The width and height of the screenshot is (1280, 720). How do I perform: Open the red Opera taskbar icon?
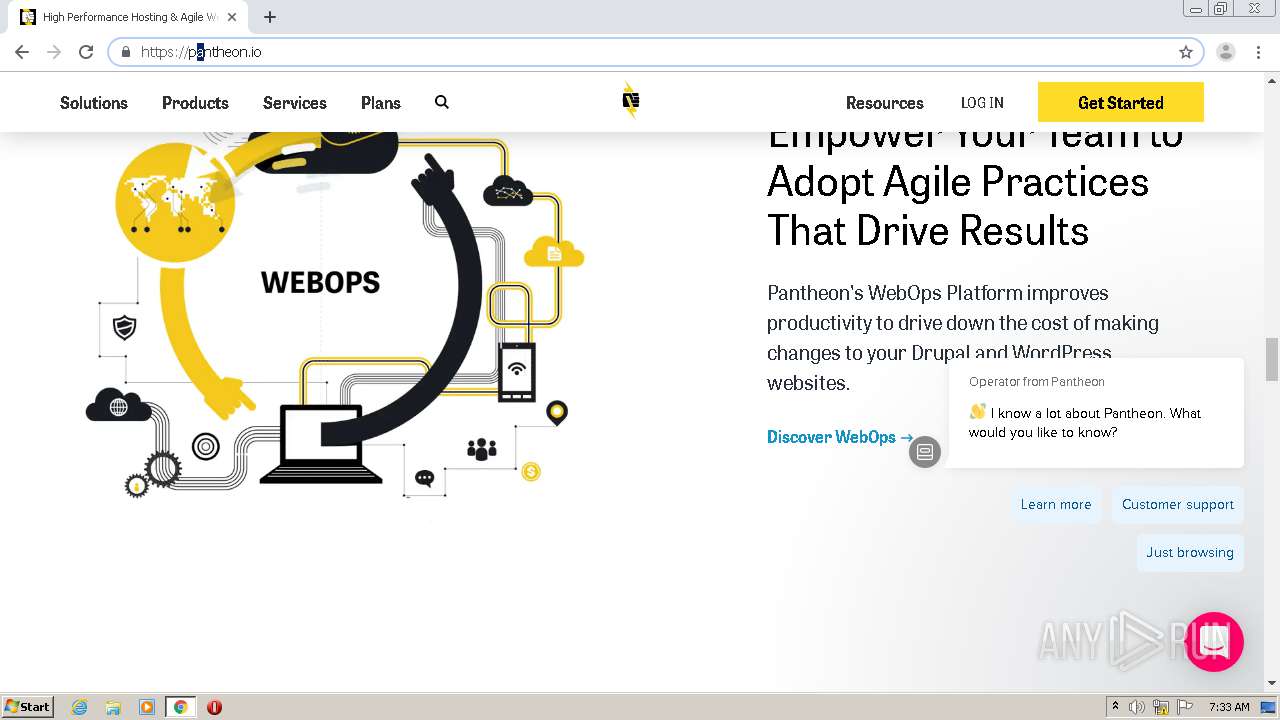click(x=214, y=707)
